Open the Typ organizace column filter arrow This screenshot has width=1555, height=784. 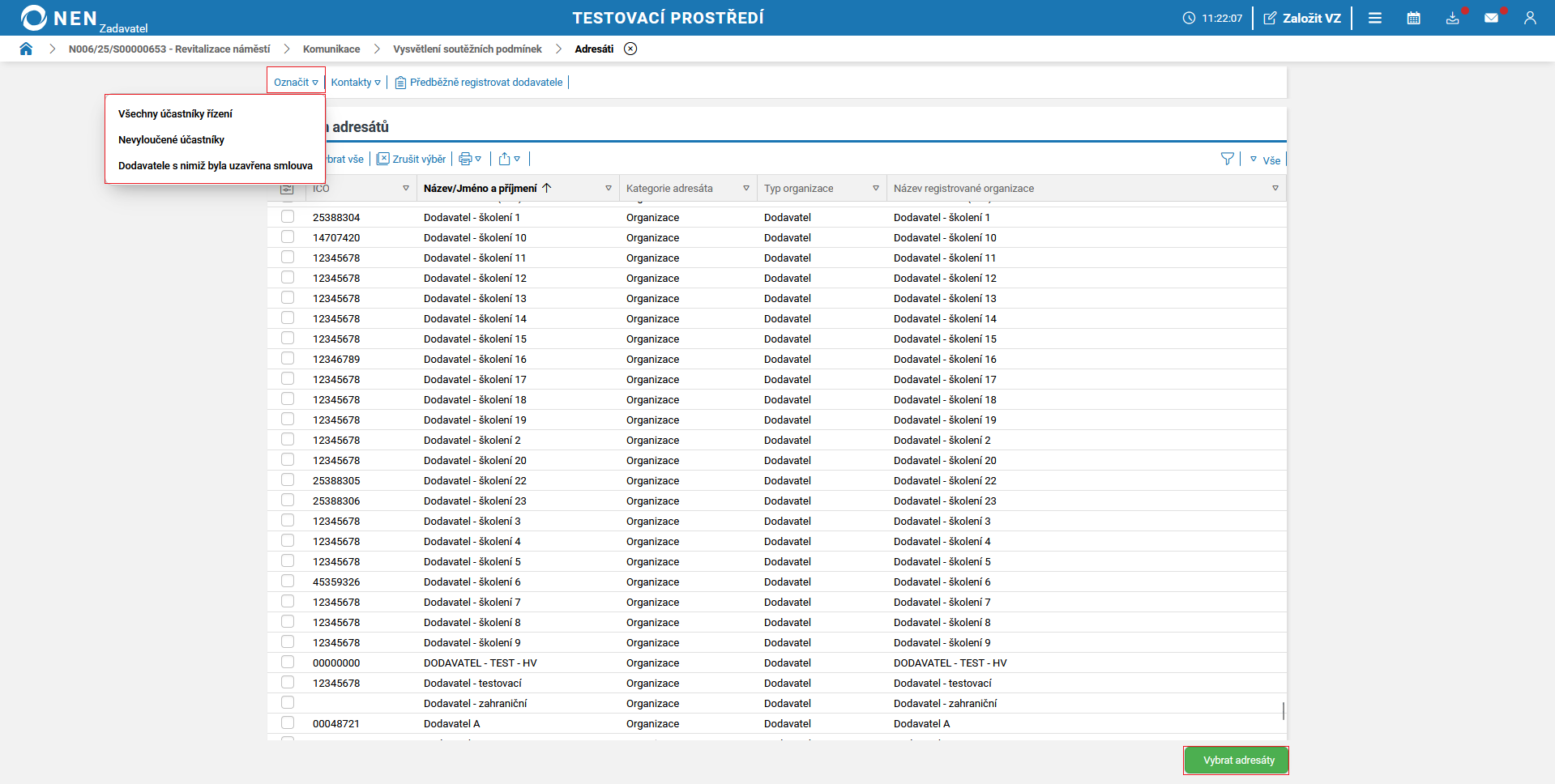(x=876, y=189)
